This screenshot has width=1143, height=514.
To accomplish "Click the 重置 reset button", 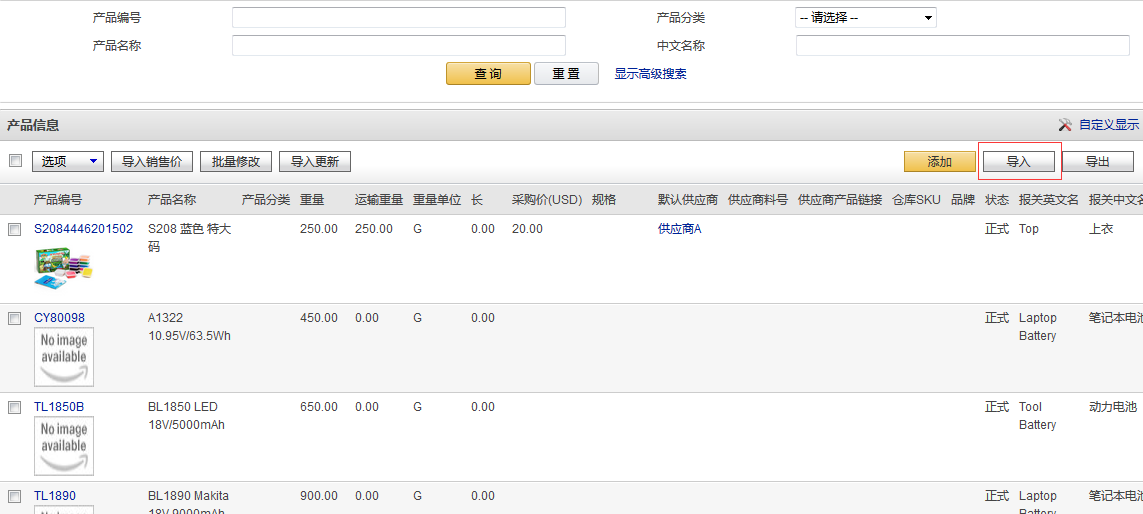I will tap(566, 74).
